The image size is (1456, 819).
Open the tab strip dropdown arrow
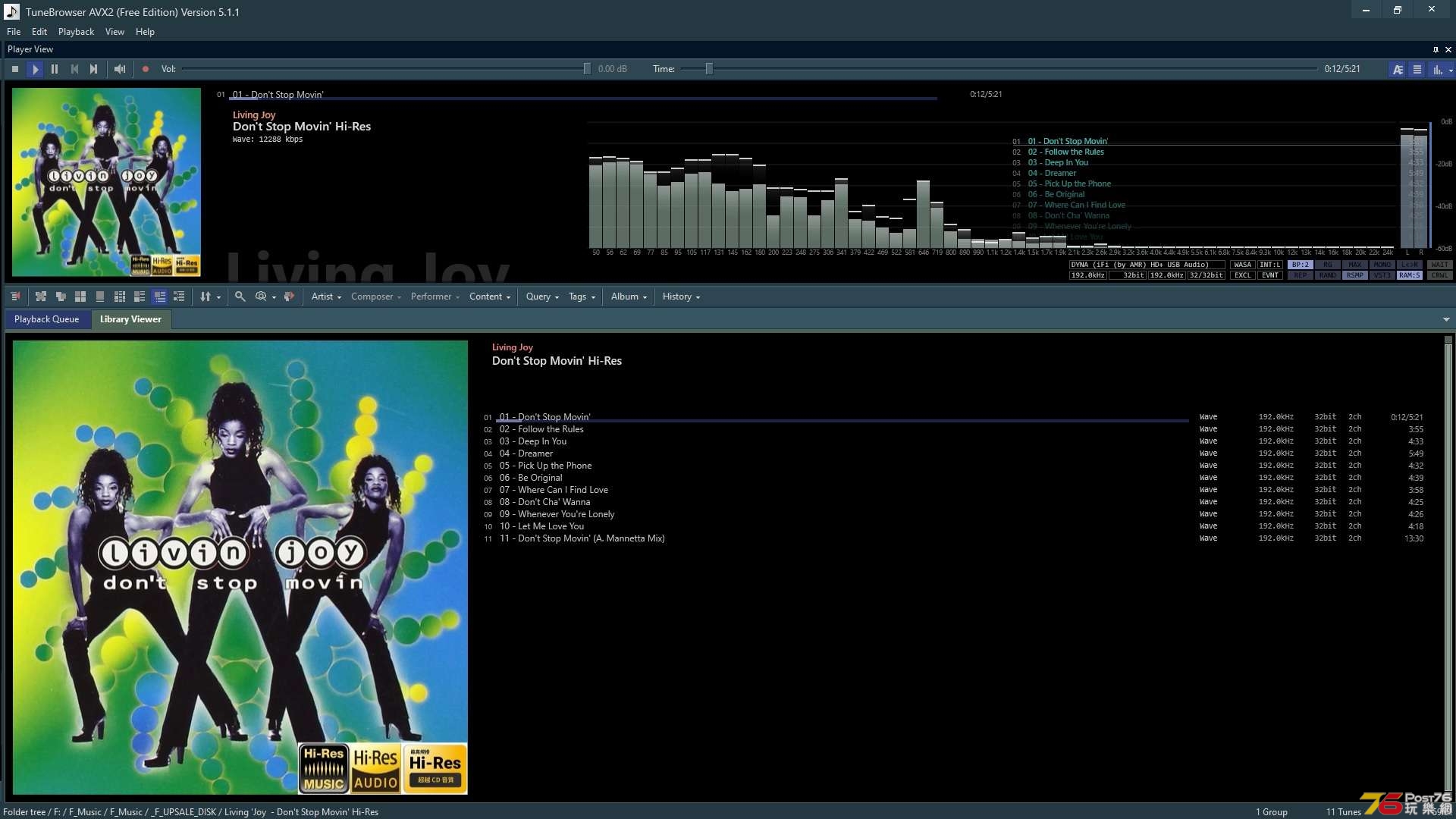pyautogui.click(x=1446, y=320)
